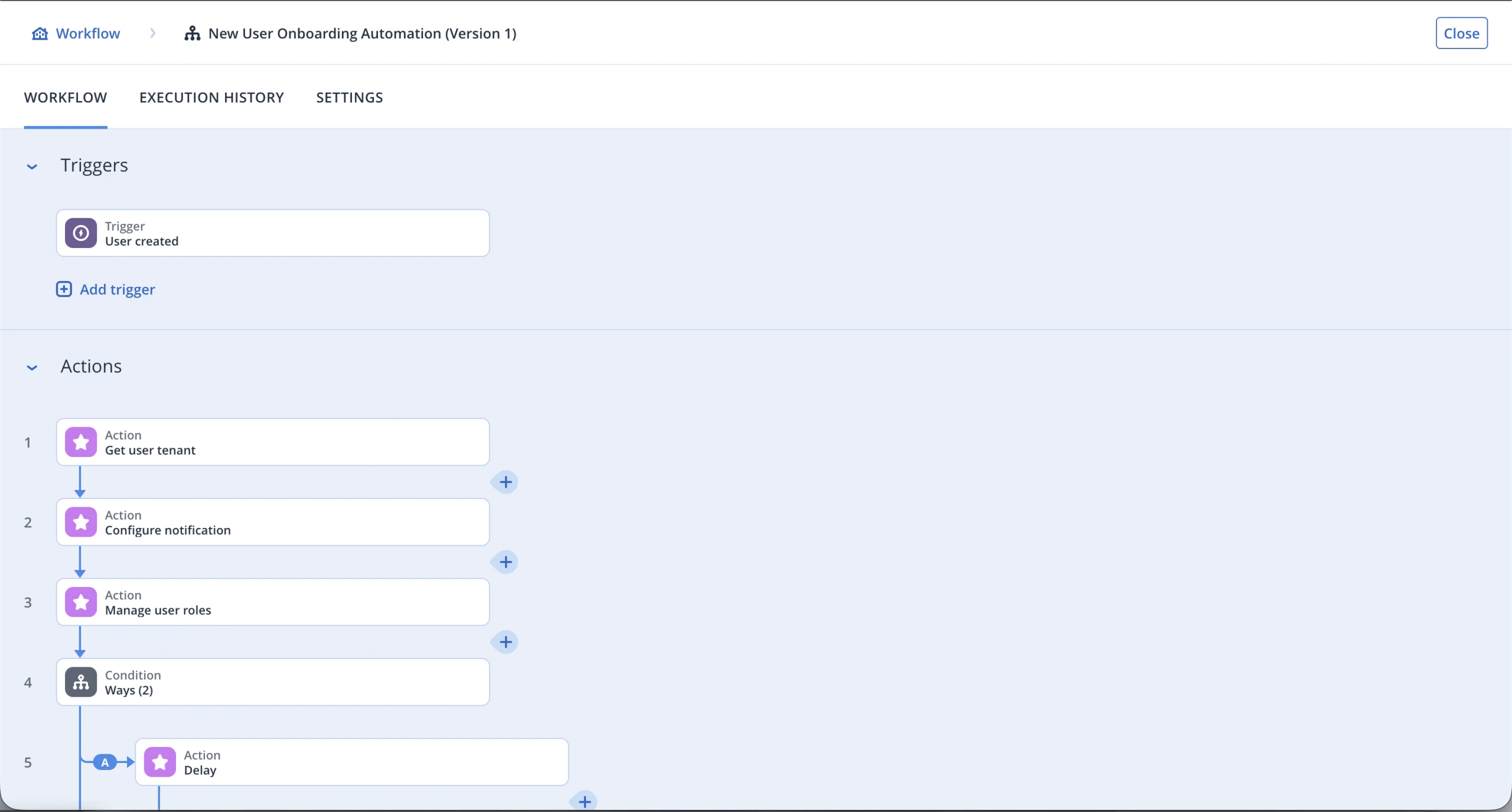Viewport: 1512px width, 812px height.
Task: Click step number 5 label
Action: pos(28,762)
